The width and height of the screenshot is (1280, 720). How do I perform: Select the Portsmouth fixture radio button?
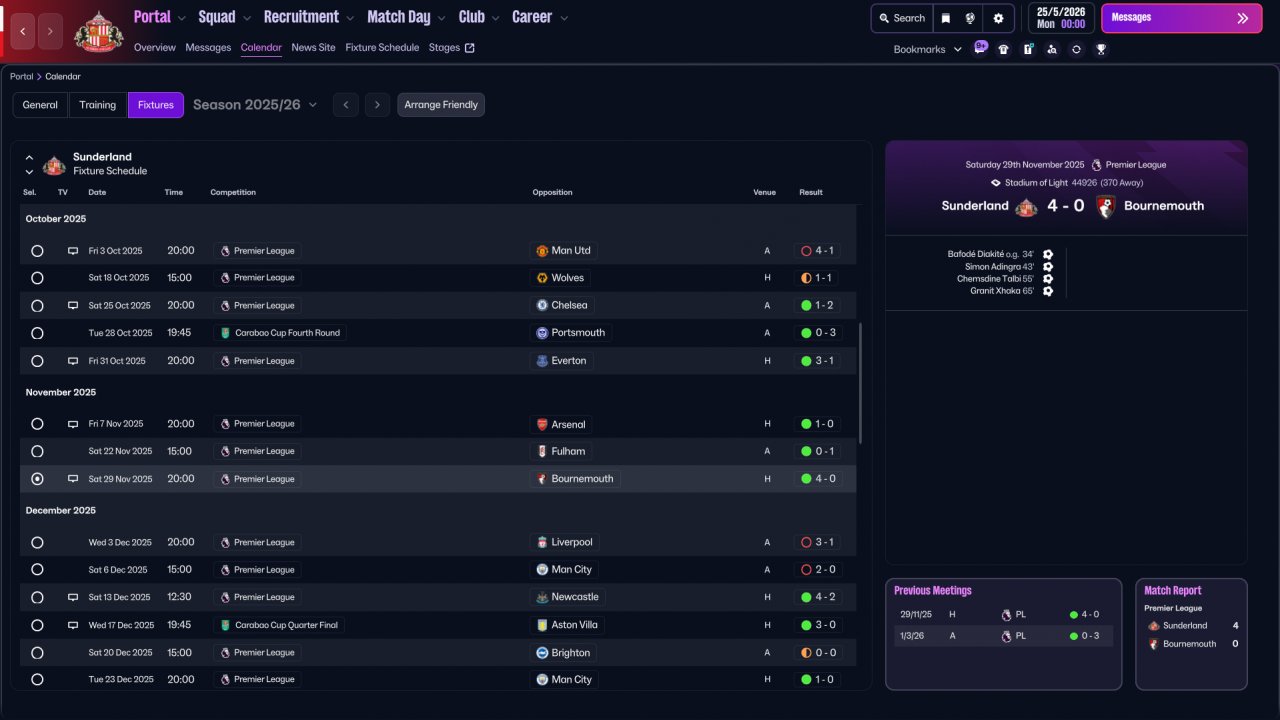point(37,333)
